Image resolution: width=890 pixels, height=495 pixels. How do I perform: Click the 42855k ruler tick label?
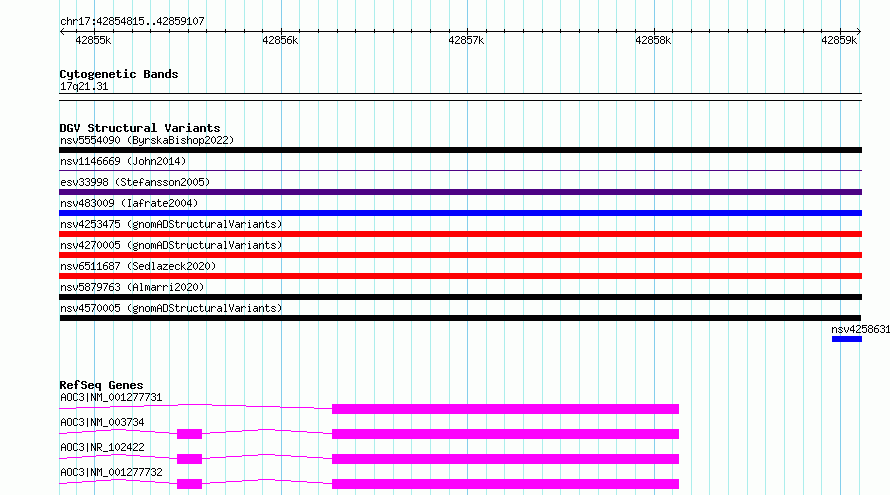(93, 40)
